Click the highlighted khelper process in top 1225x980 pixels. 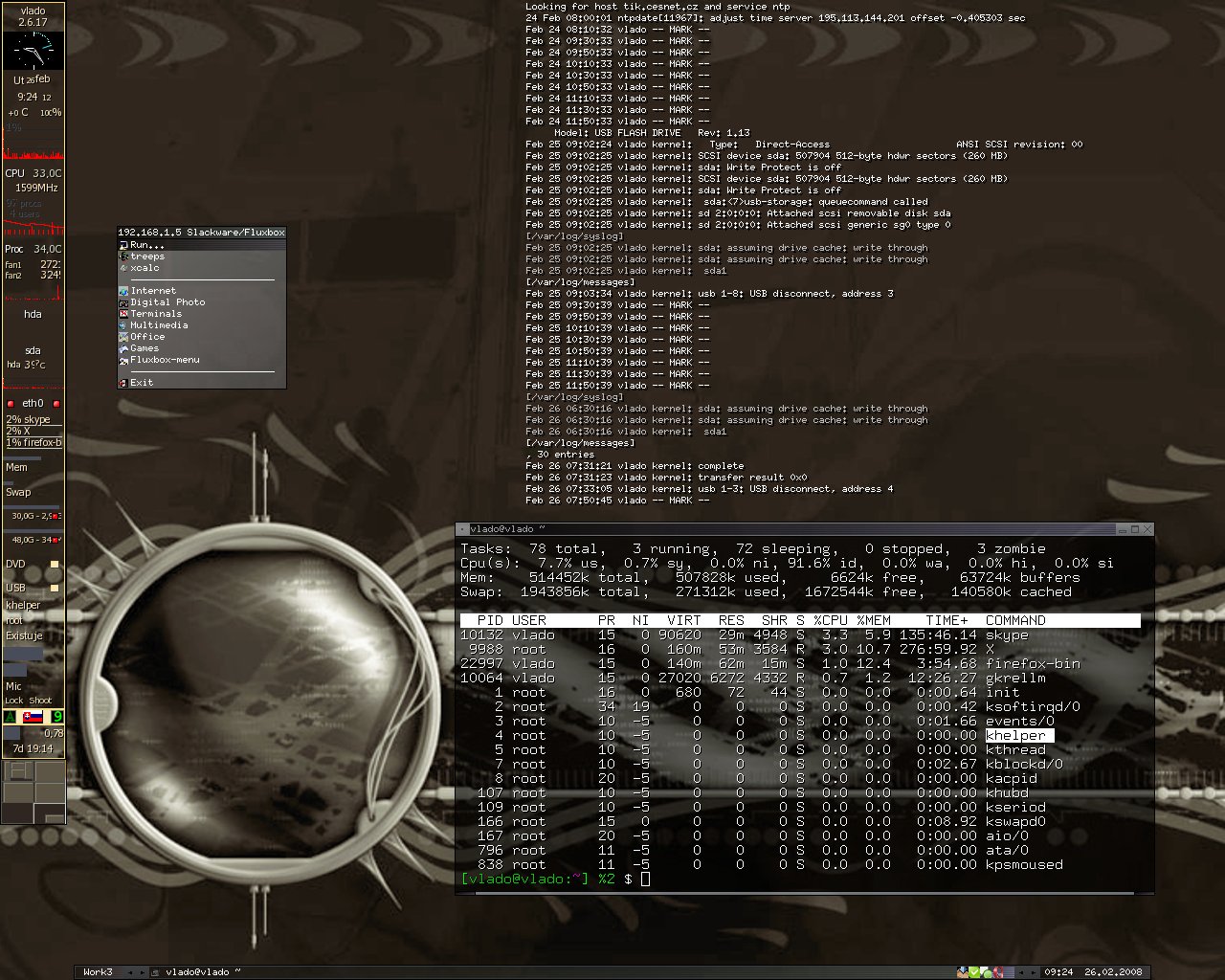click(1019, 735)
